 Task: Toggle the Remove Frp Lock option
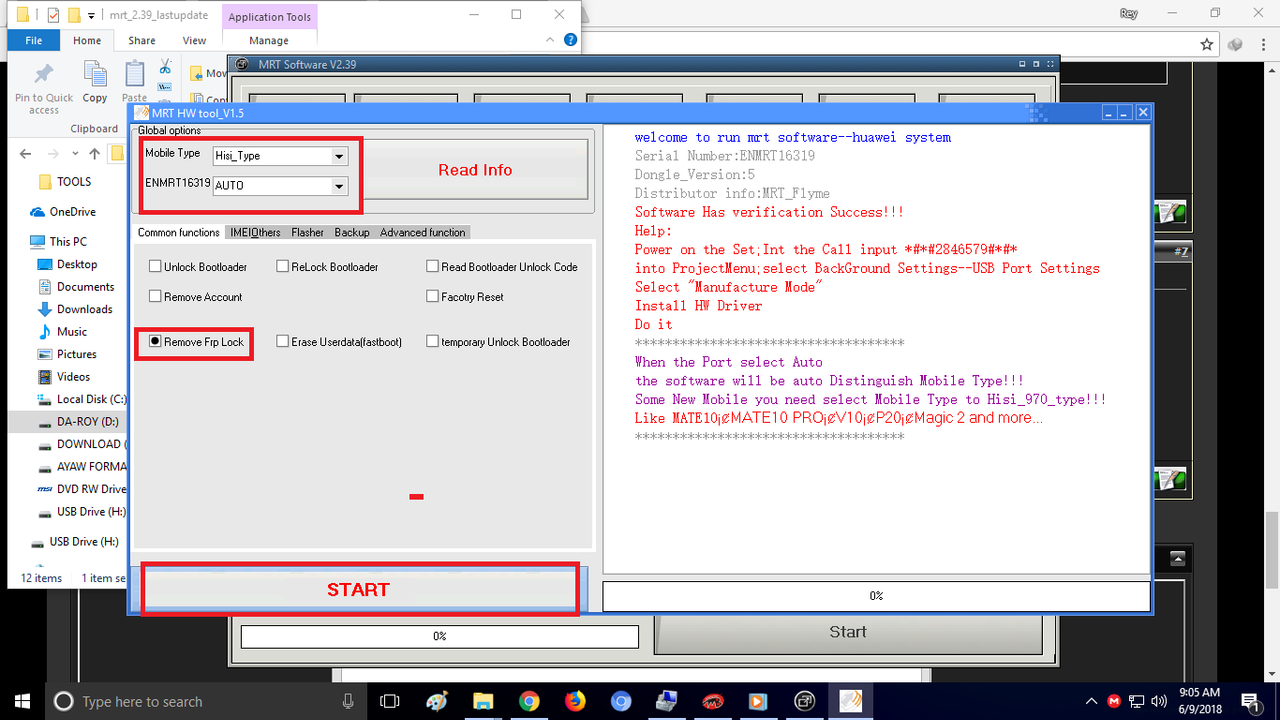[155, 342]
